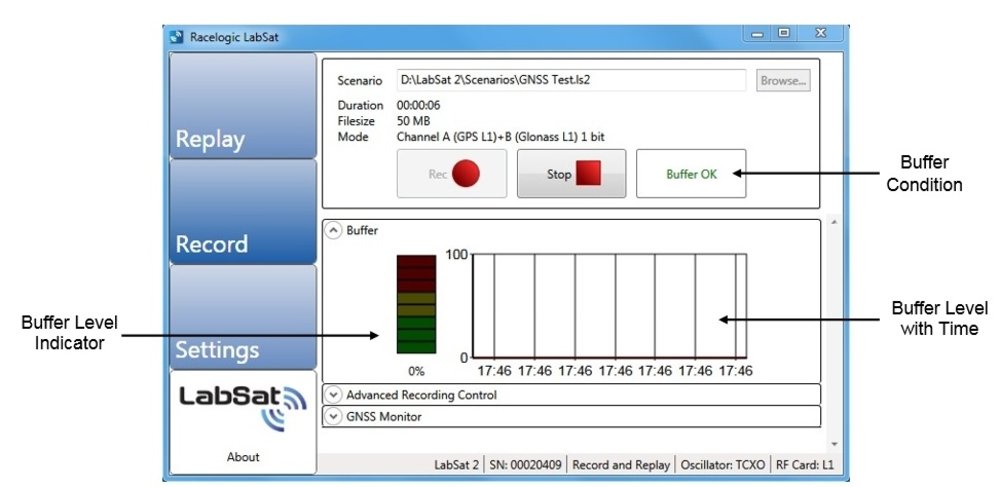Minimize the LabSat window
The width and height of the screenshot is (1000, 487).
[758, 33]
